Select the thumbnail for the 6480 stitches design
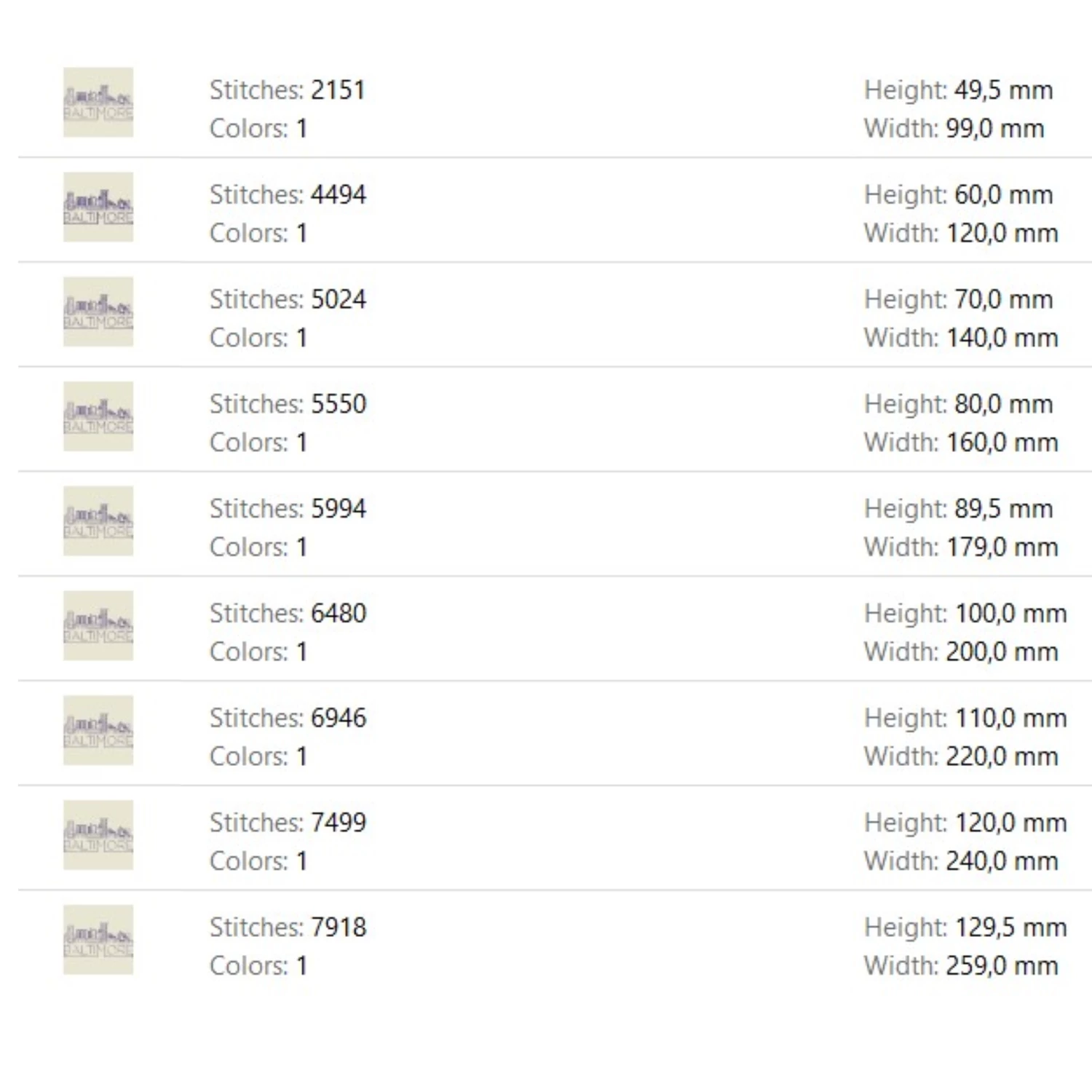Screen dimensions: 1092x1092 (x=98, y=625)
